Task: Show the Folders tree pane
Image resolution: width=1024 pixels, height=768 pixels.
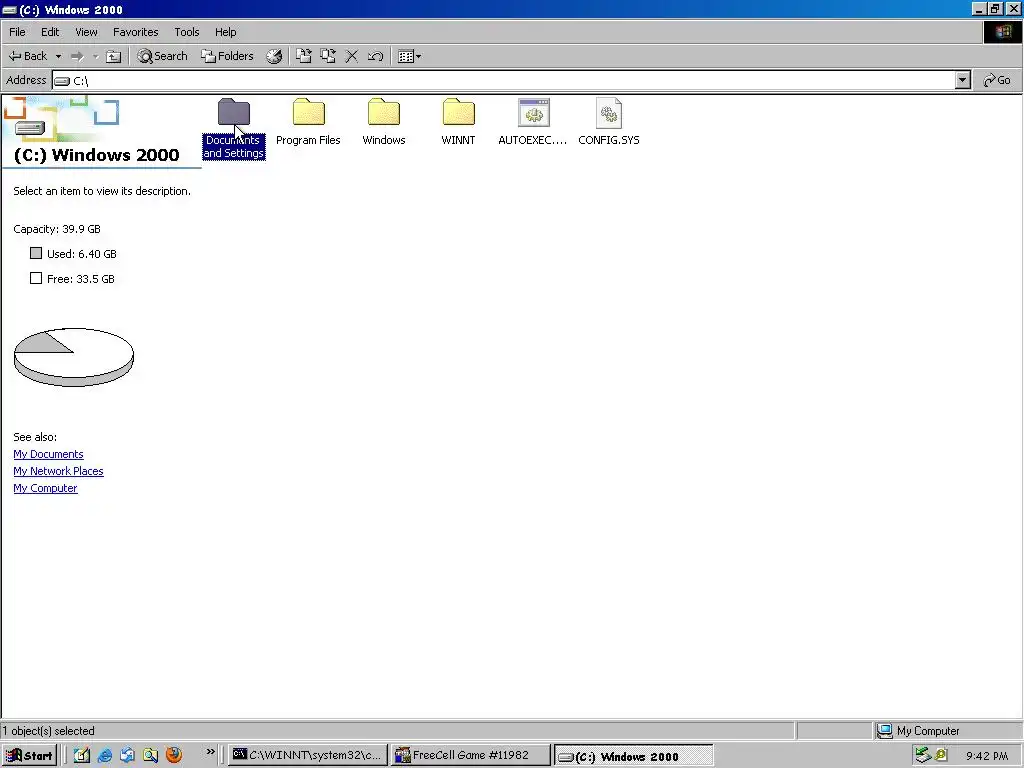Action: (x=227, y=56)
